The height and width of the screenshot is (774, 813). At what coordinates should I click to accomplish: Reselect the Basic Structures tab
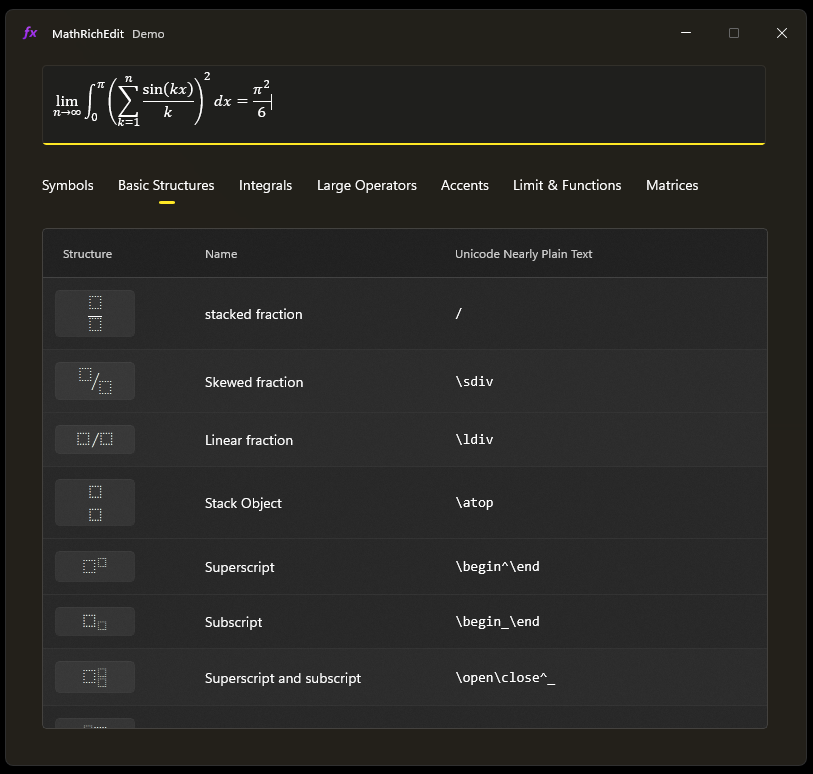[165, 185]
